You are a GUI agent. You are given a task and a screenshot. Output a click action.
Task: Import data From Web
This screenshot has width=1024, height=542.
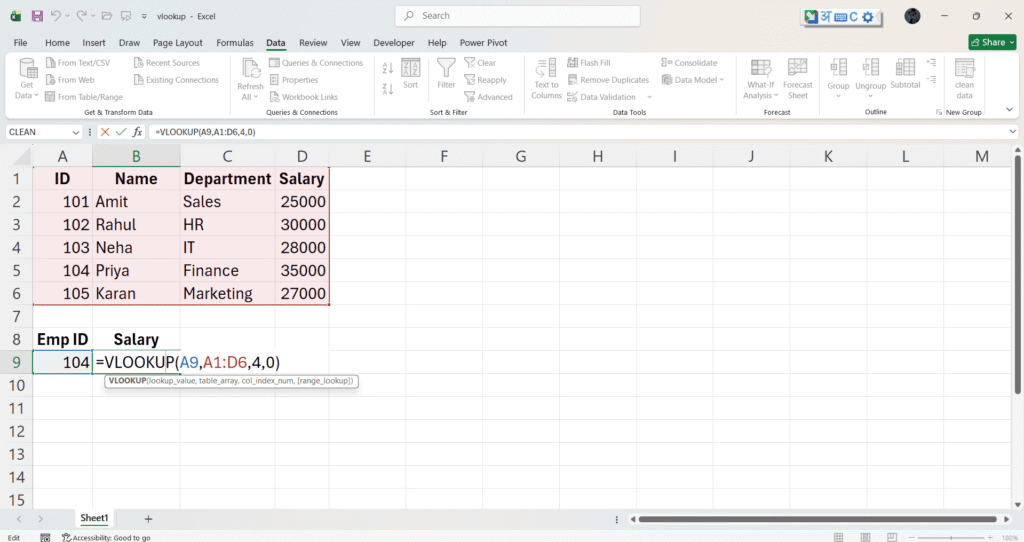coord(70,80)
